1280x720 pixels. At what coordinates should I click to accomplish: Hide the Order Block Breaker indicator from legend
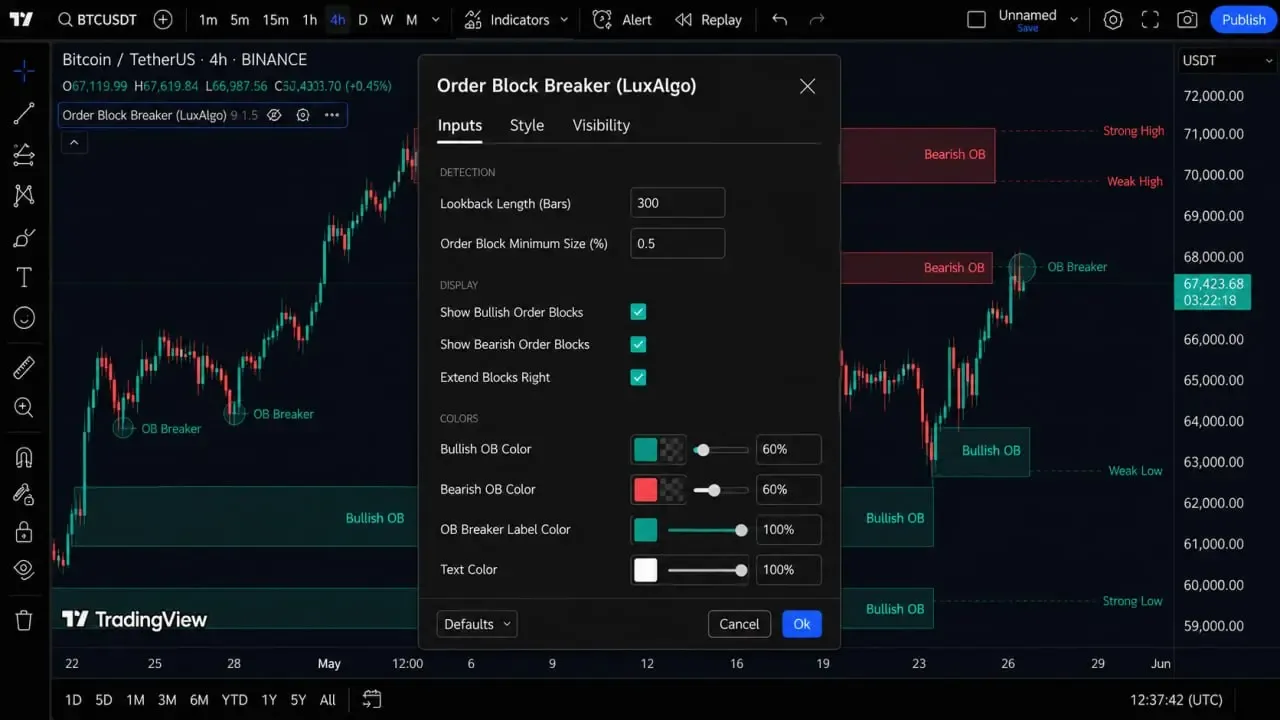[x=274, y=115]
